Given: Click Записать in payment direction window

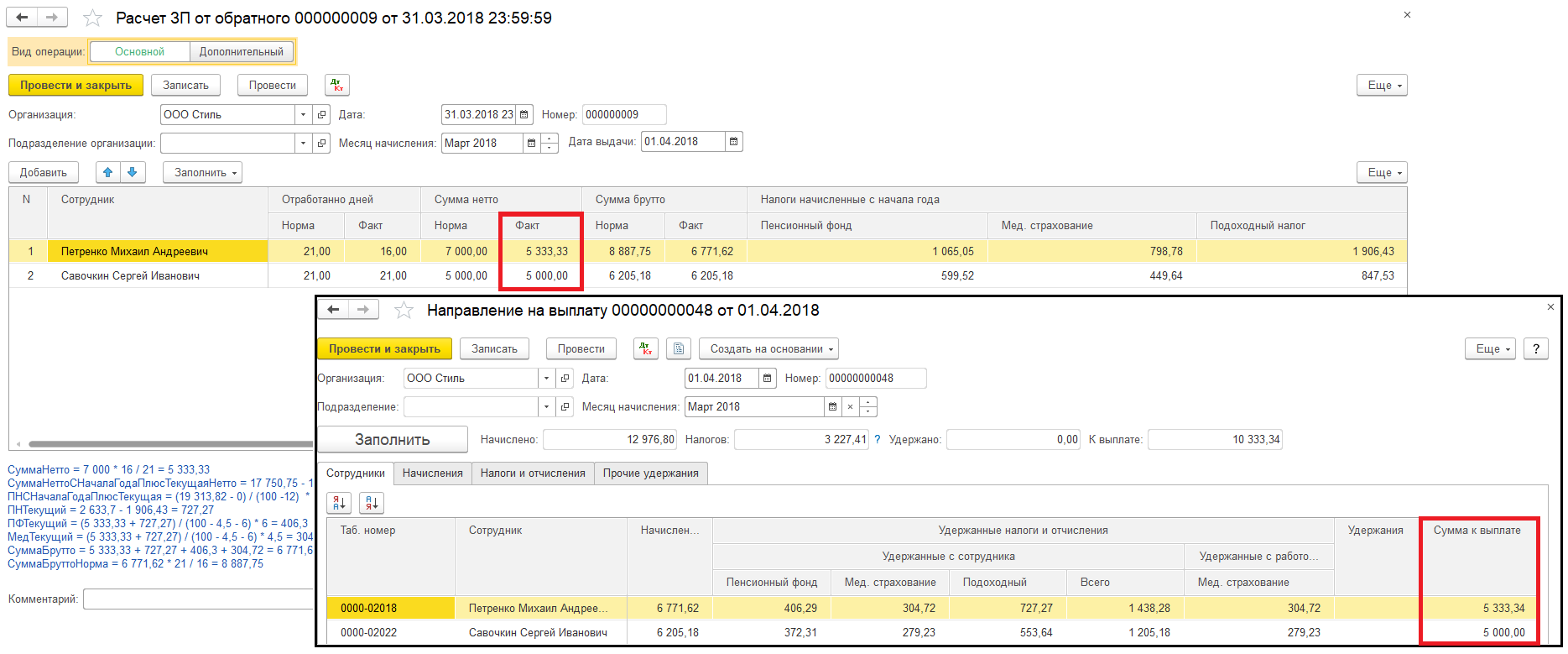Looking at the screenshot, I should point(494,348).
